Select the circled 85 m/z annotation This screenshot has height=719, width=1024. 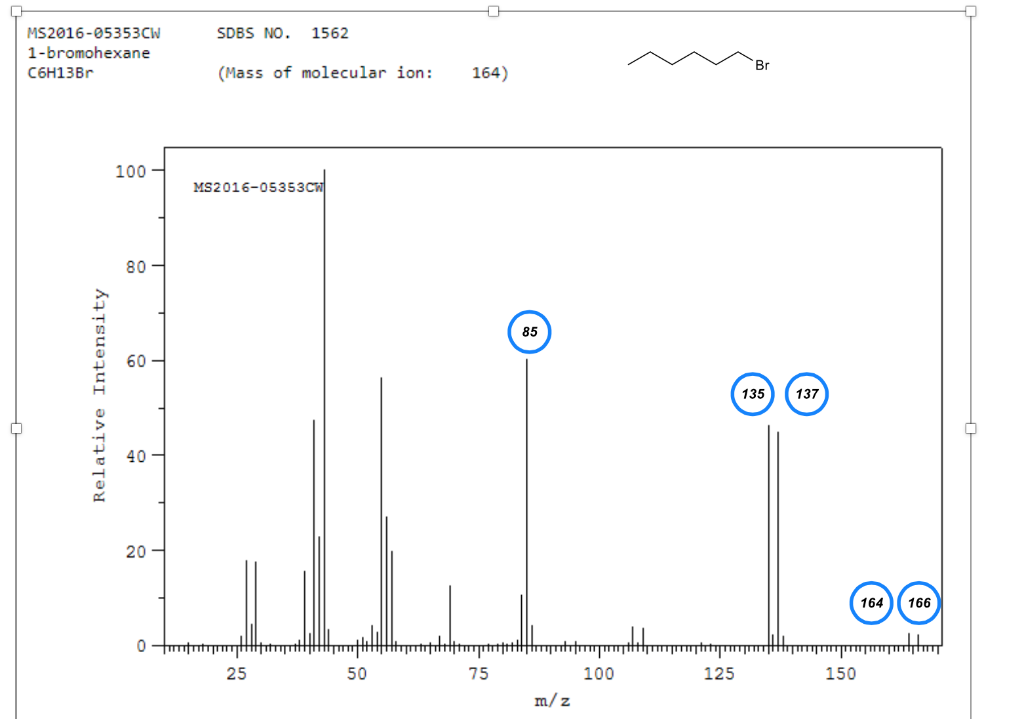click(529, 331)
